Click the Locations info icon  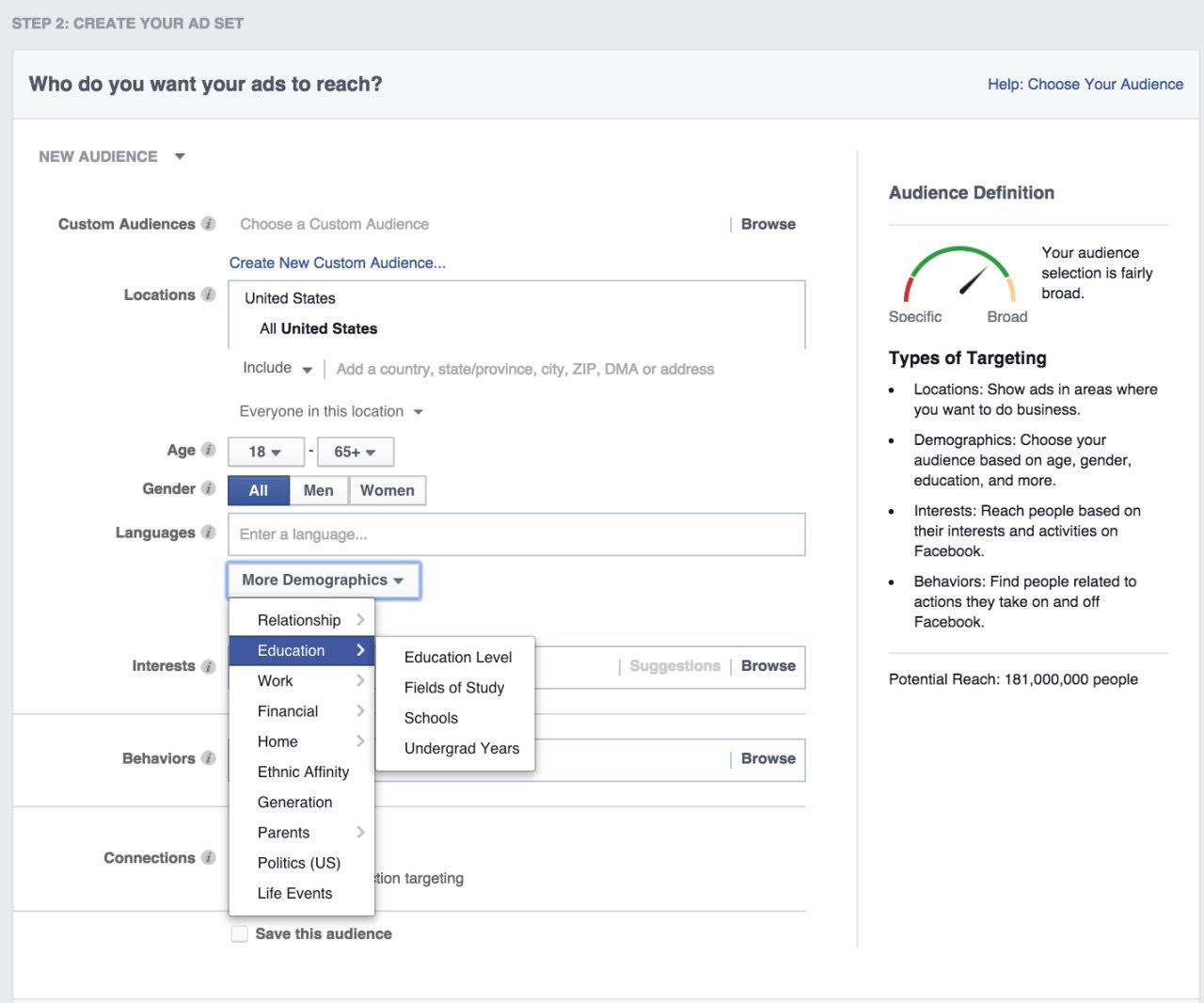[x=209, y=295]
